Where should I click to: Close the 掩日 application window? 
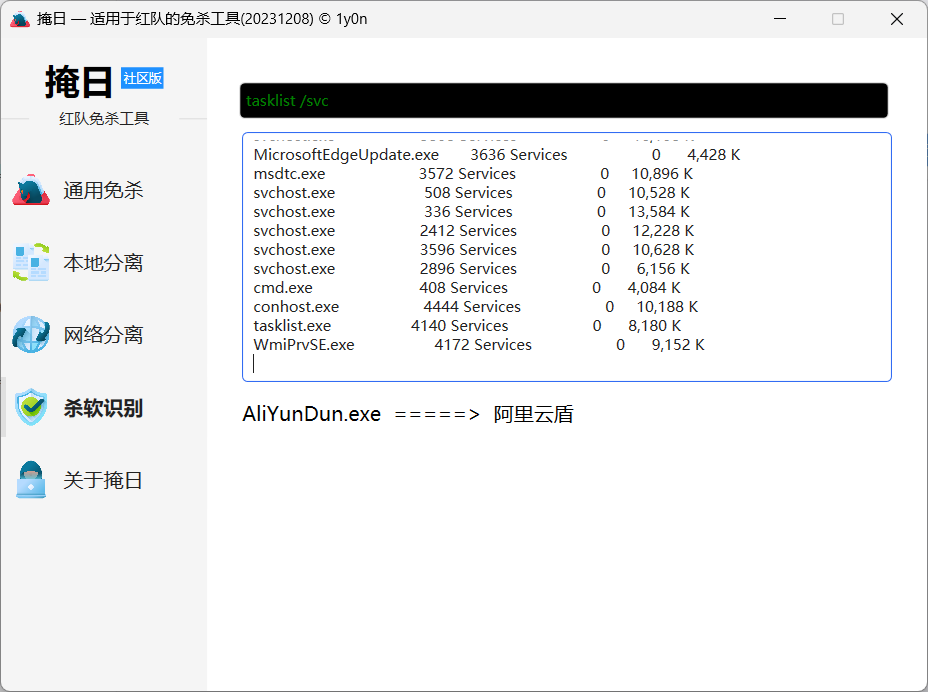[x=897, y=19]
